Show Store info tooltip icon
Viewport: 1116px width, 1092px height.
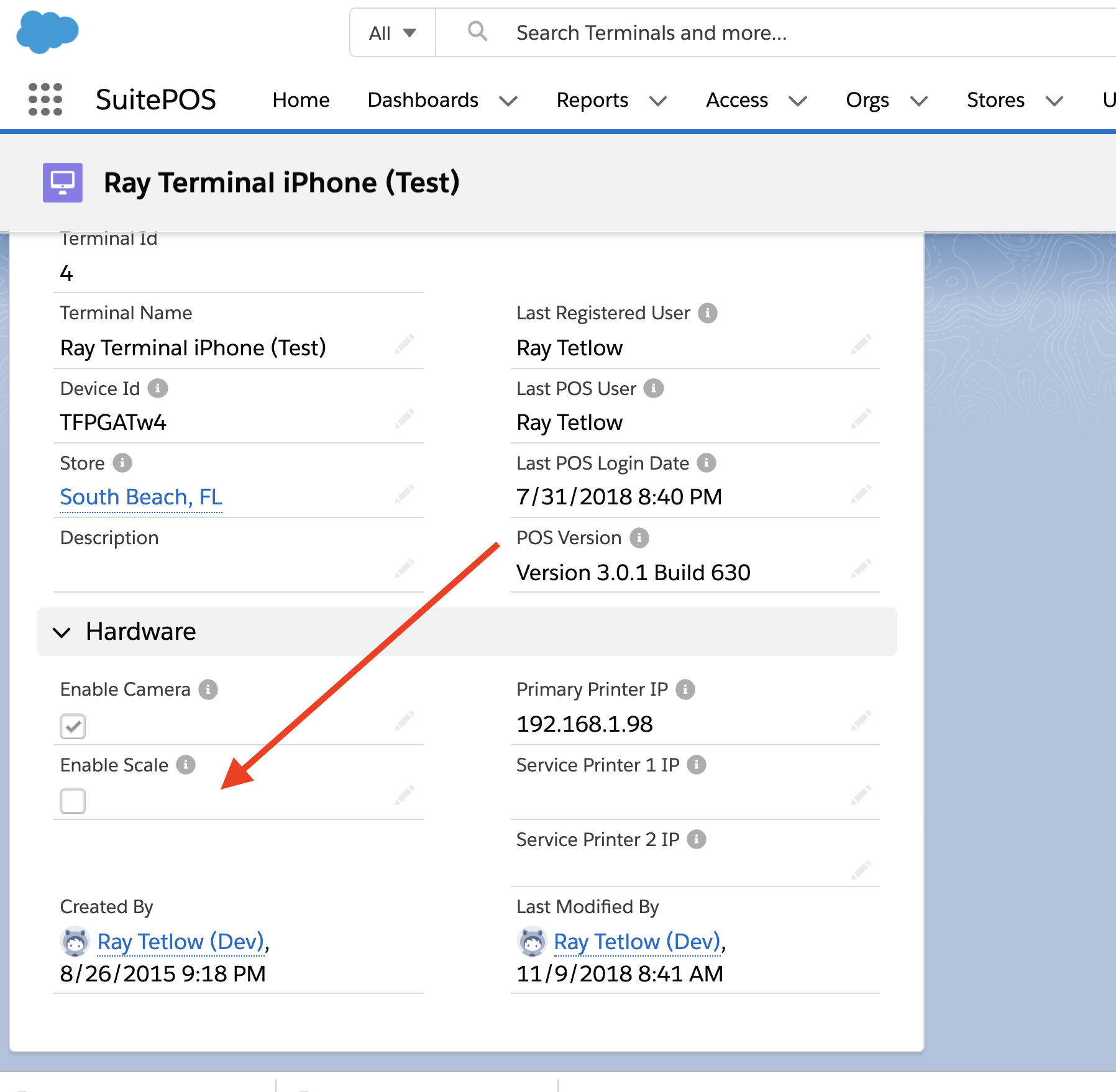click(122, 463)
